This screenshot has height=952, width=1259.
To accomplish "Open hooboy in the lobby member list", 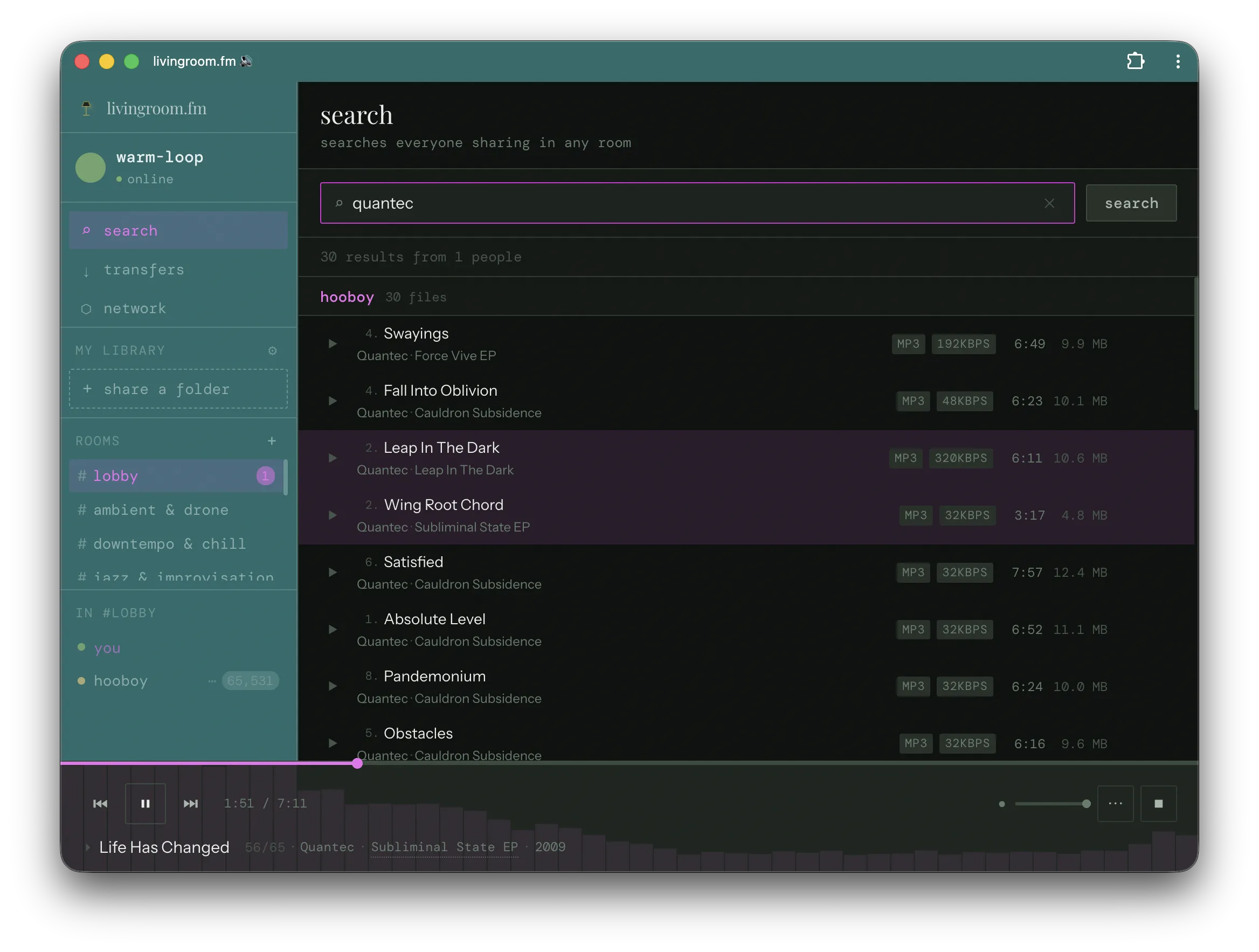I will 121,681.
